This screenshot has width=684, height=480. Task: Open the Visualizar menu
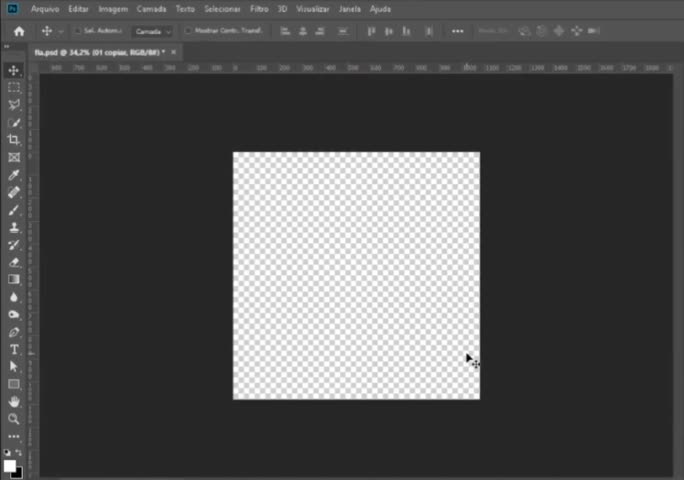point(312,9)
